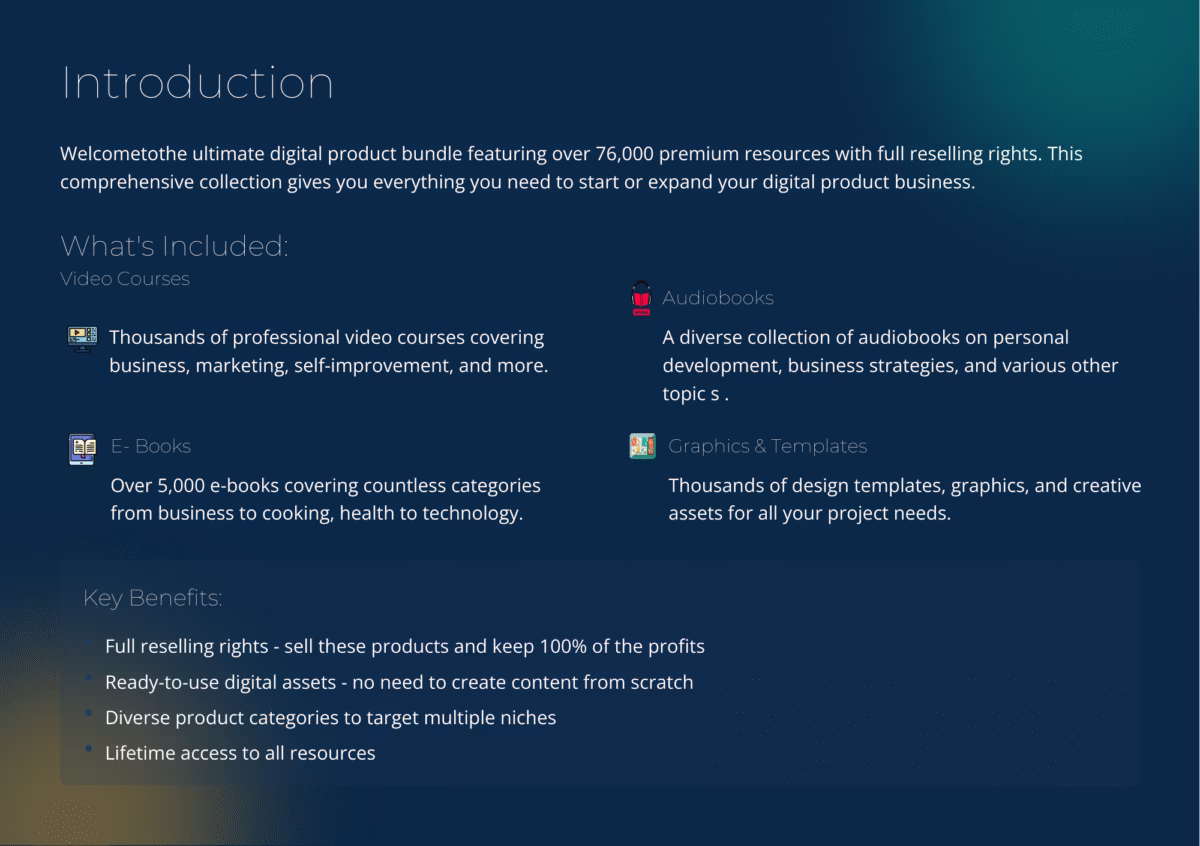This screenshot has width=1200, height=846.
Task: Click the Graphics & Templates heading
Action: click(x=767, y=446)
